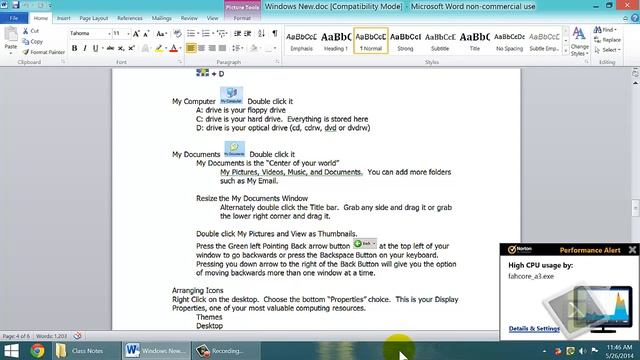Switch to References tab
This screenshot has width=640, height=360.
[x=130, y=18]
